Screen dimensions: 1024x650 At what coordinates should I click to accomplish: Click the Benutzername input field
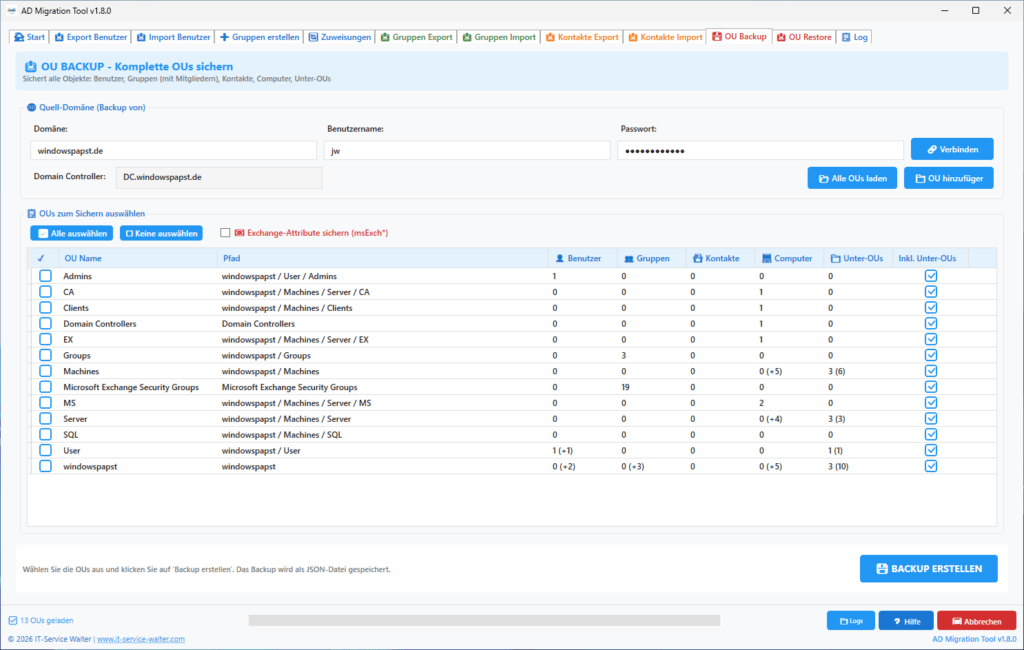[x=467, y=151]
